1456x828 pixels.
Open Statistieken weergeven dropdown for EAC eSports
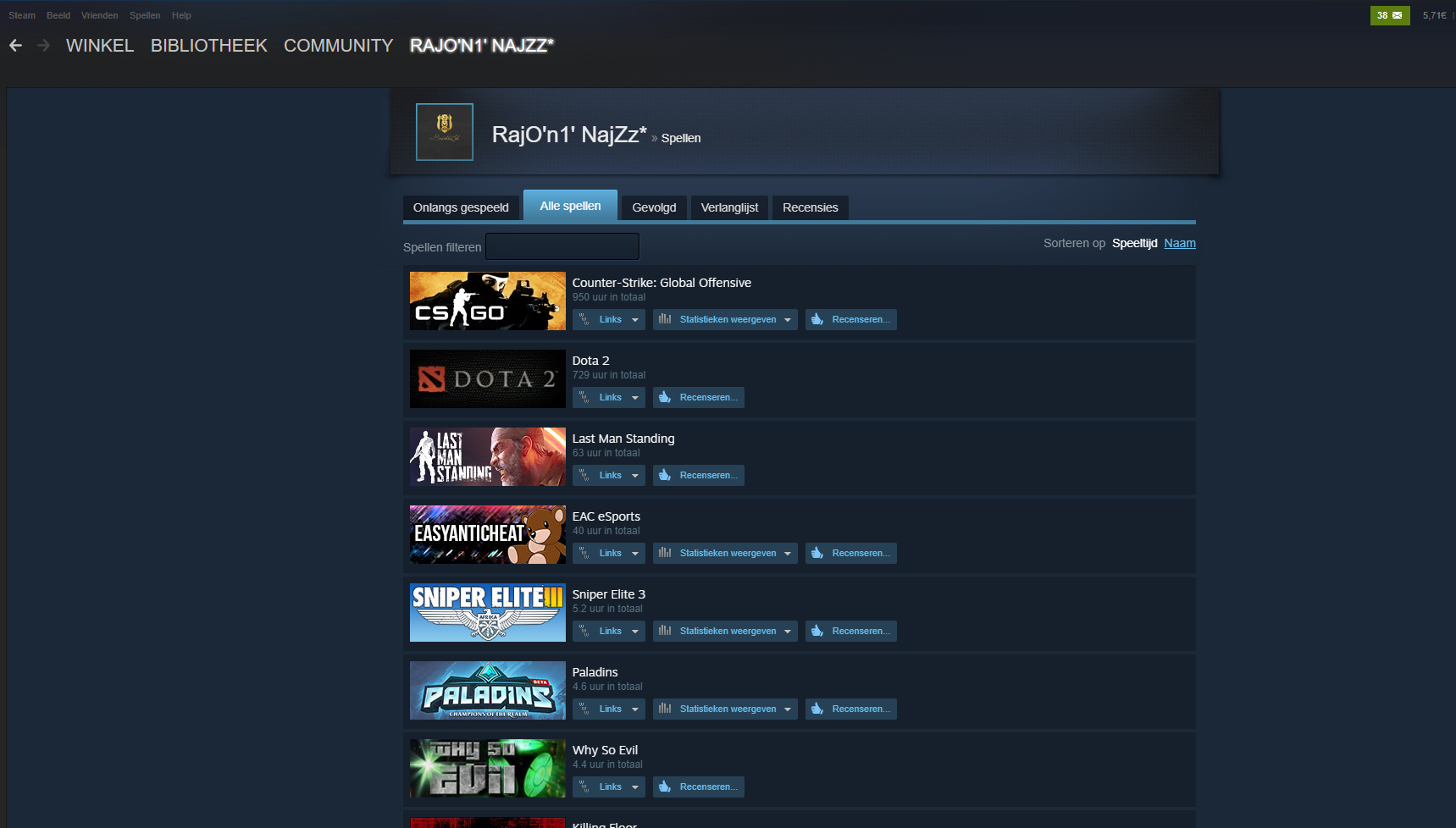tap(725, 553)
